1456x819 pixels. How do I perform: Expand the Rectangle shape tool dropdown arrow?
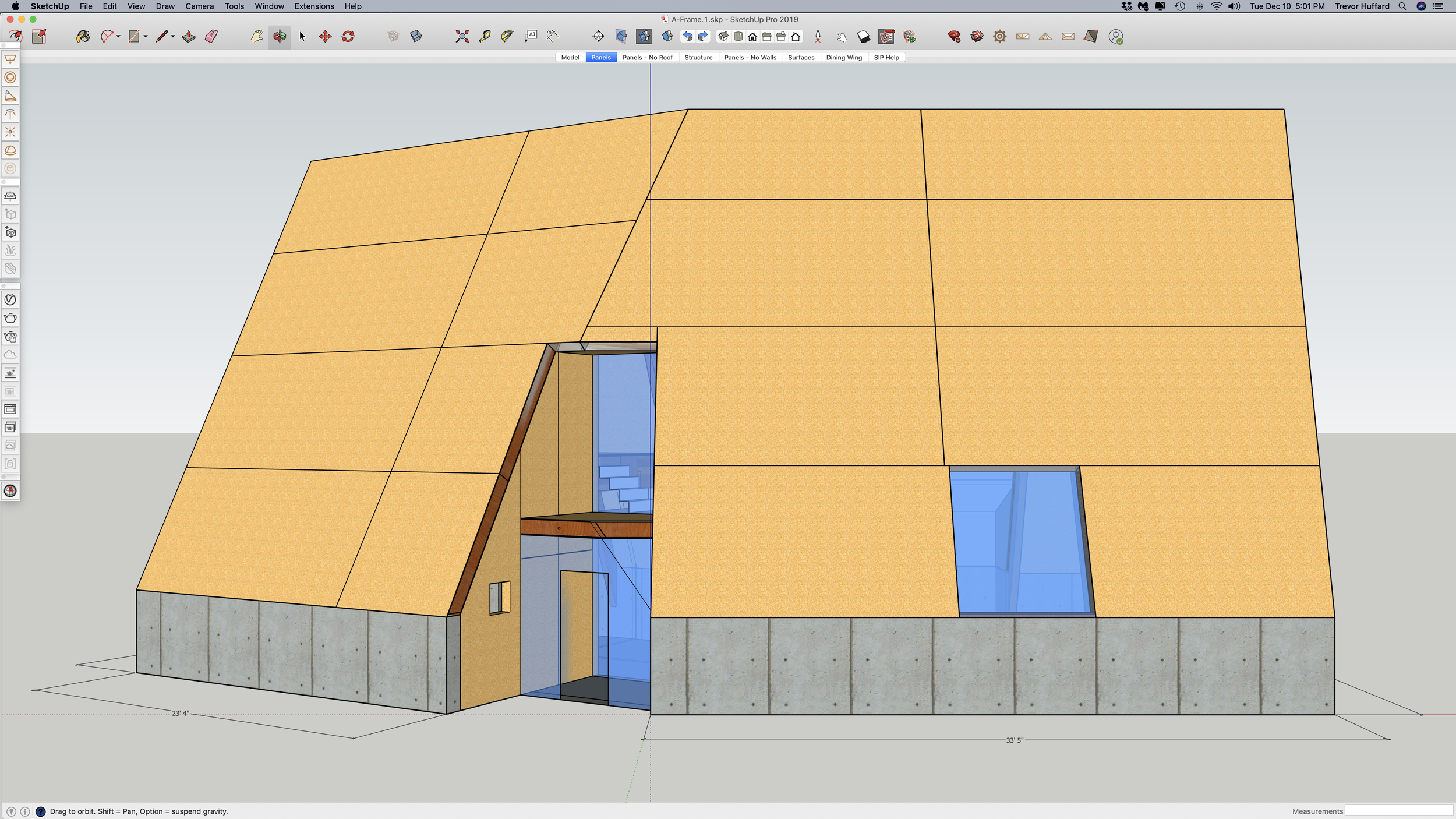click(146, 37)
